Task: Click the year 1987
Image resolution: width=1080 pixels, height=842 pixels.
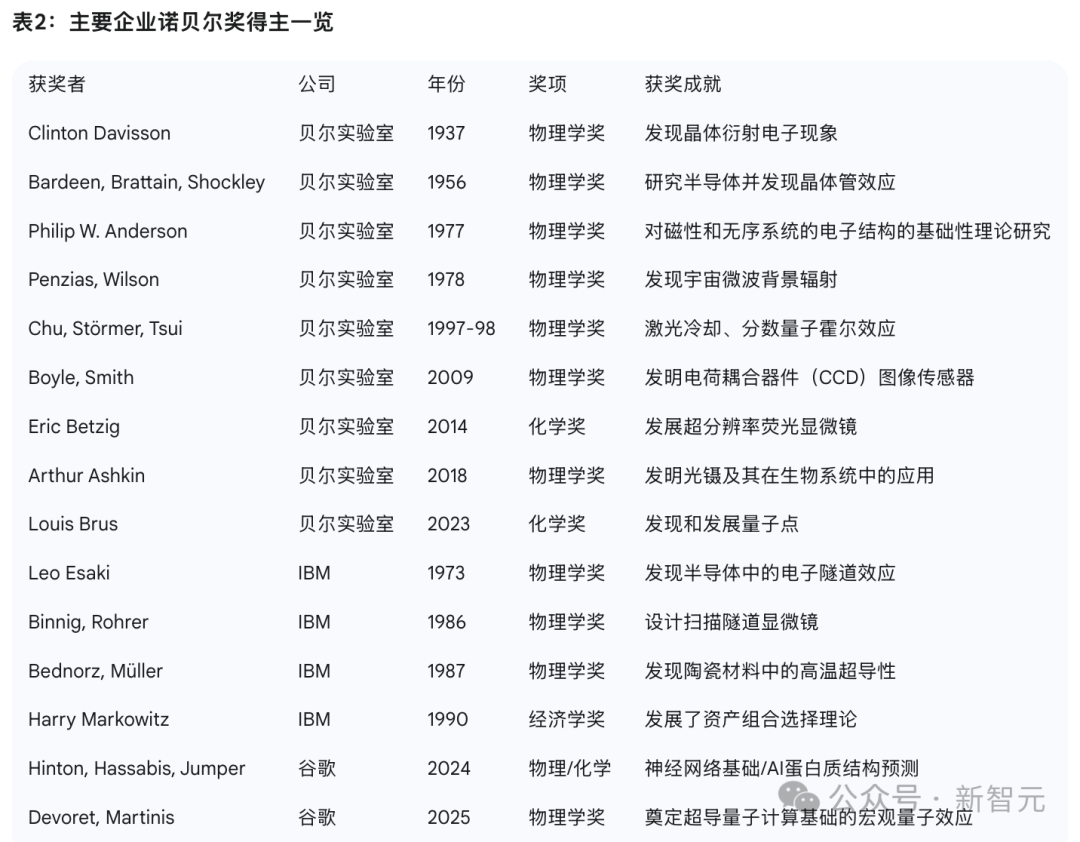Action: (446, 670)
